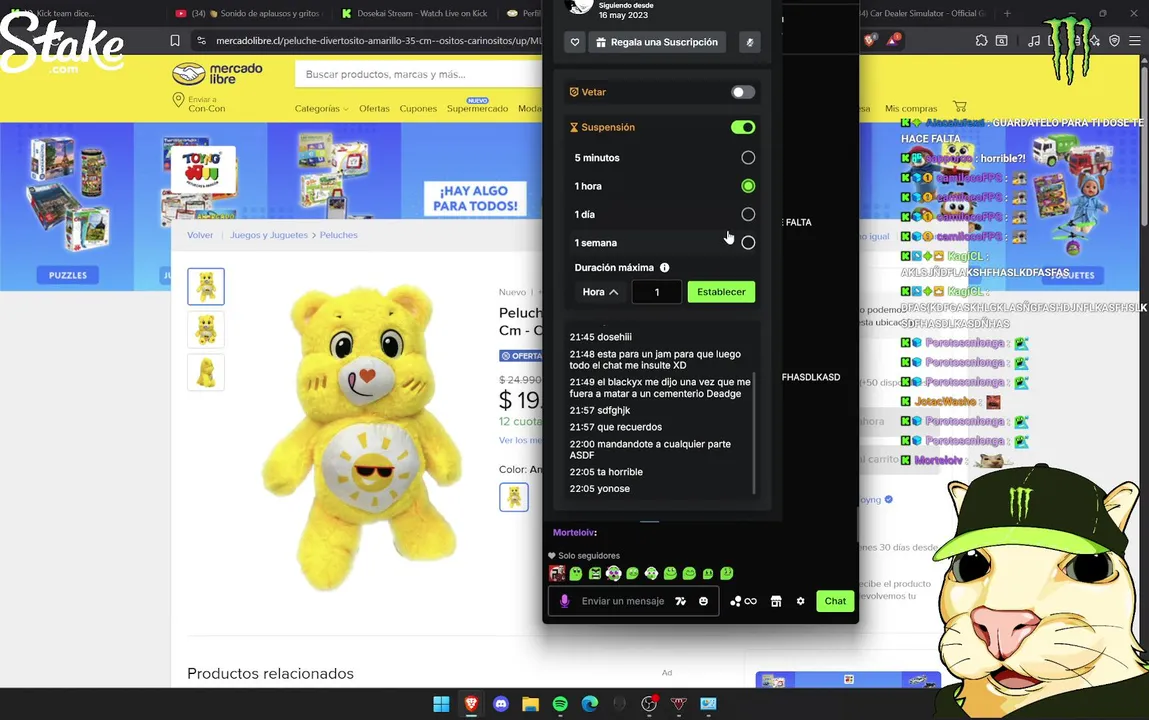
Task: Click the heart follow icon in user card
Action: (575, 42)
